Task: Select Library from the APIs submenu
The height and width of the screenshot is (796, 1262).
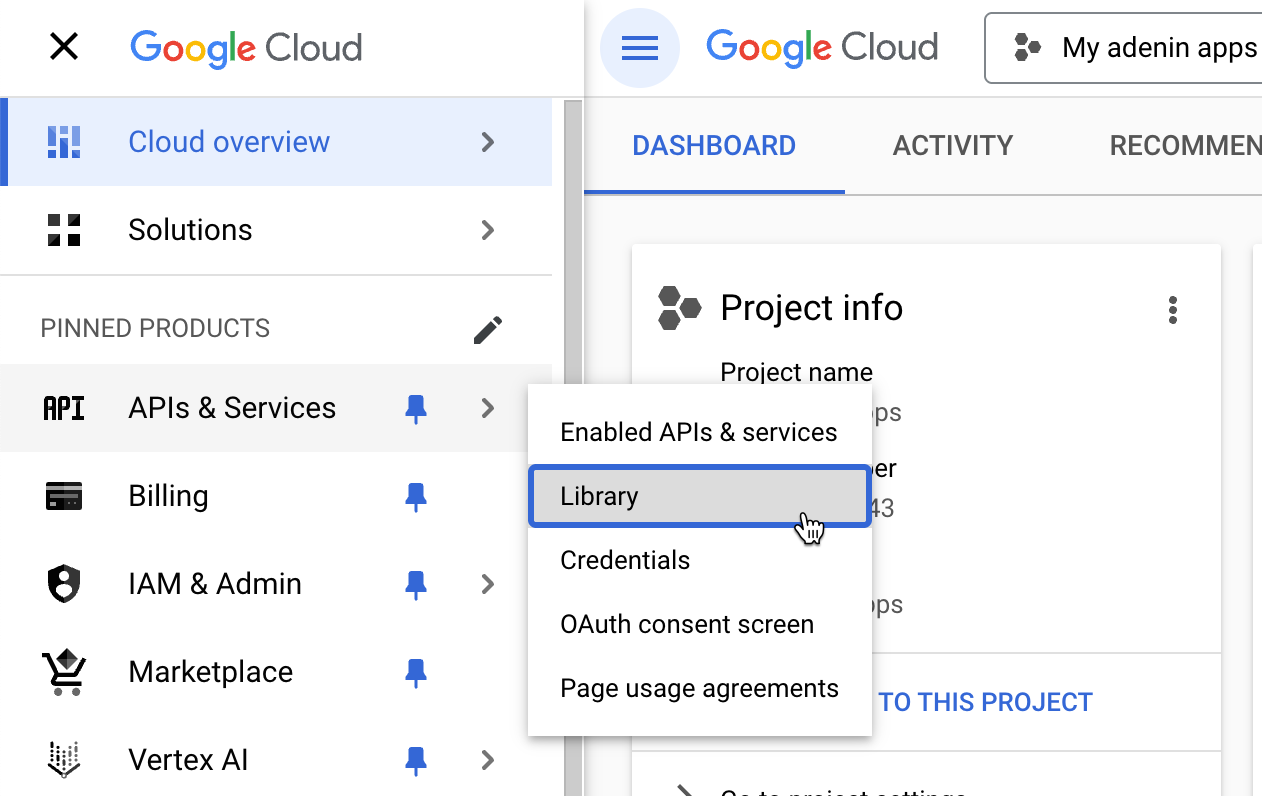Action: click(699, 496)
